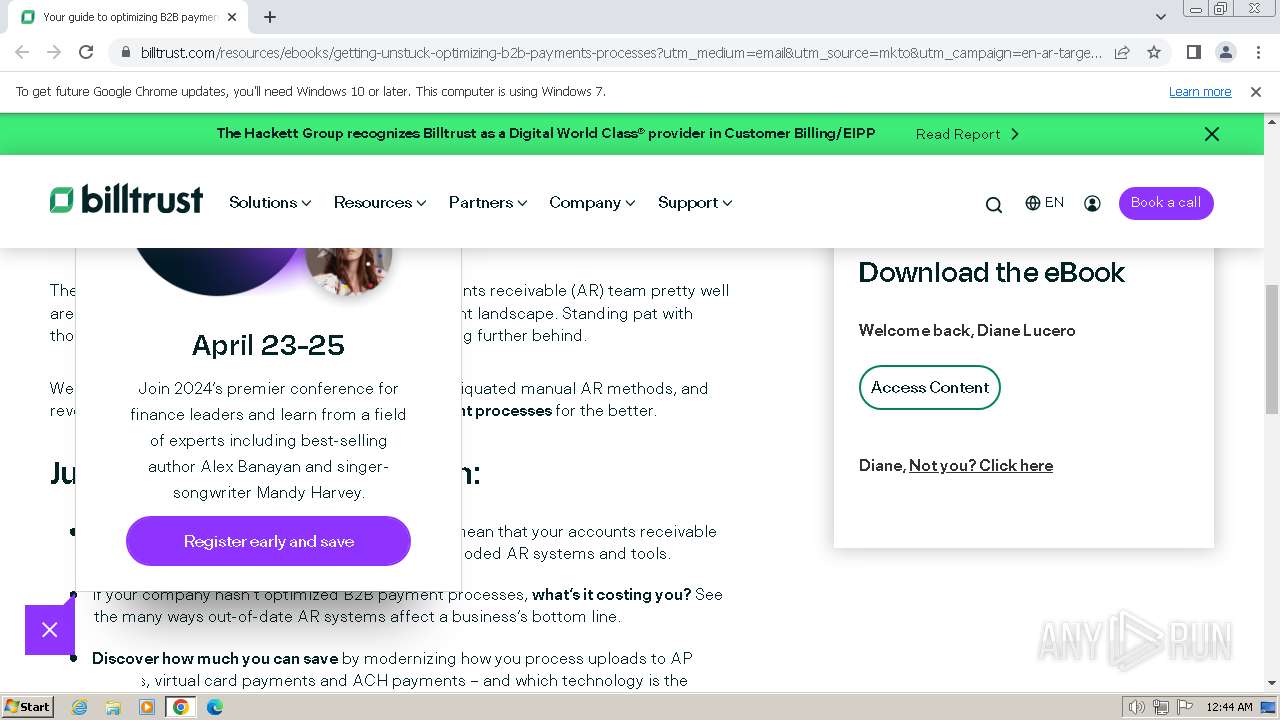Screen dimensions: 1280x720
Task: Launch Internet Explorer from taskbar
Action: 79,707
